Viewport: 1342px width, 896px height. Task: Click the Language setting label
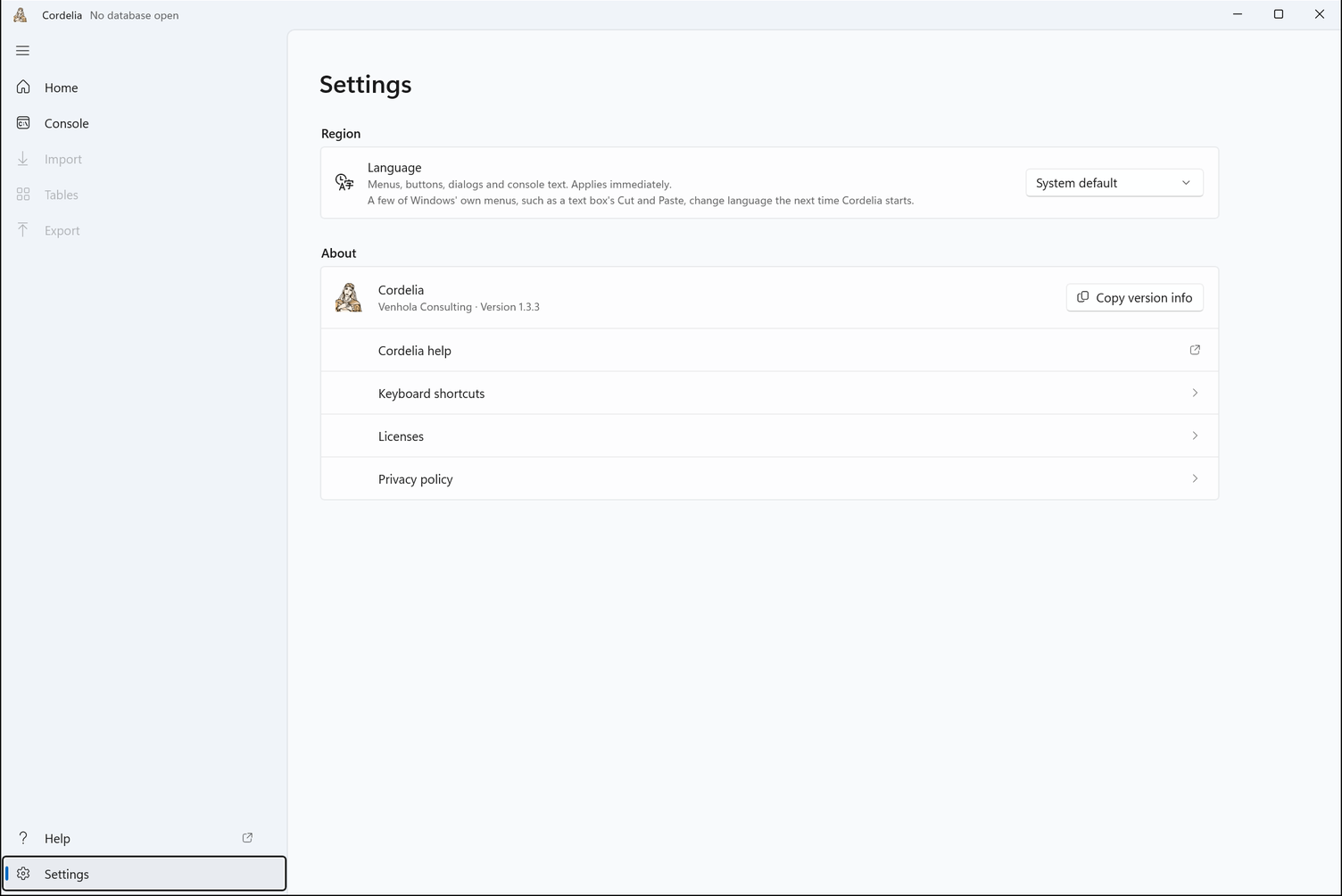(x=394, y=168)
